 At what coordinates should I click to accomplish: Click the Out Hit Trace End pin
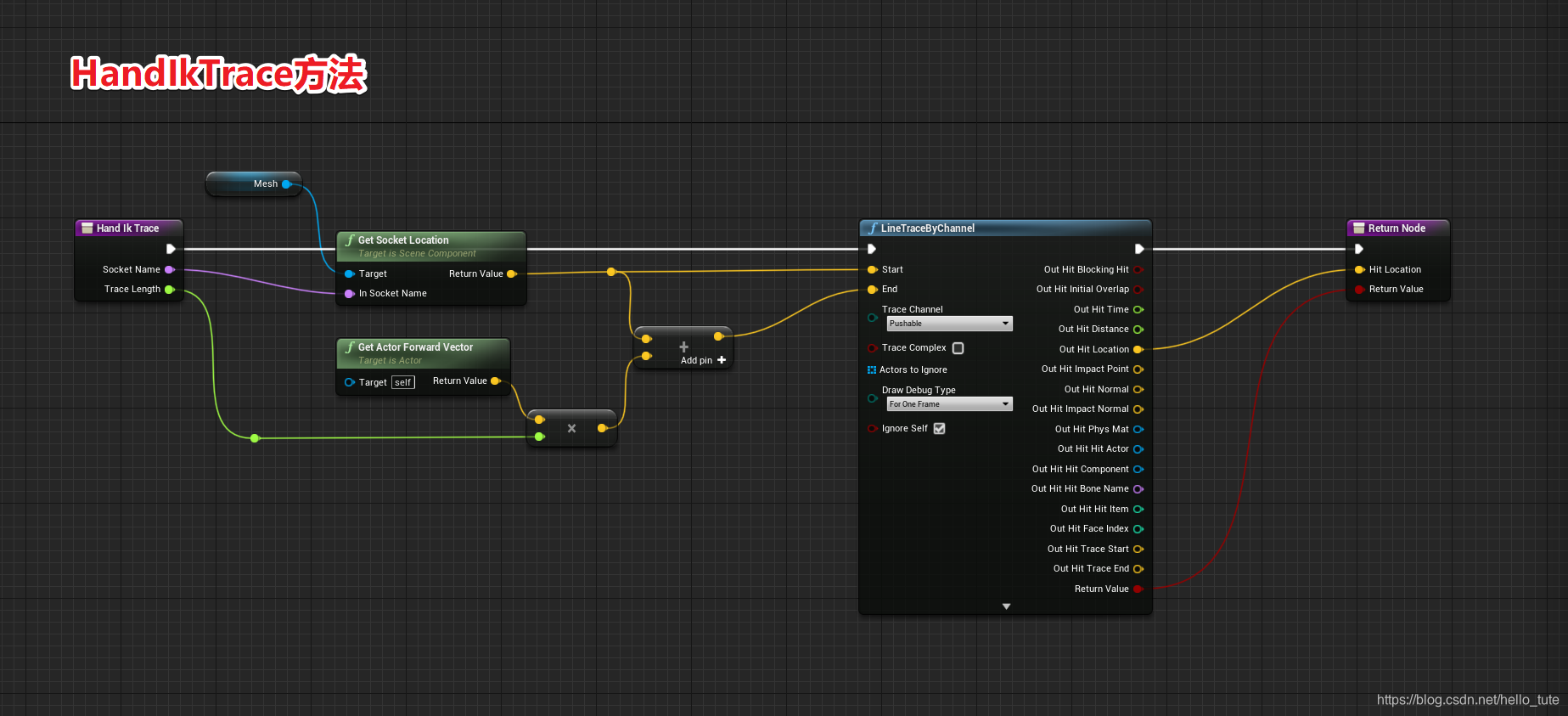[x=1138, y=569]
